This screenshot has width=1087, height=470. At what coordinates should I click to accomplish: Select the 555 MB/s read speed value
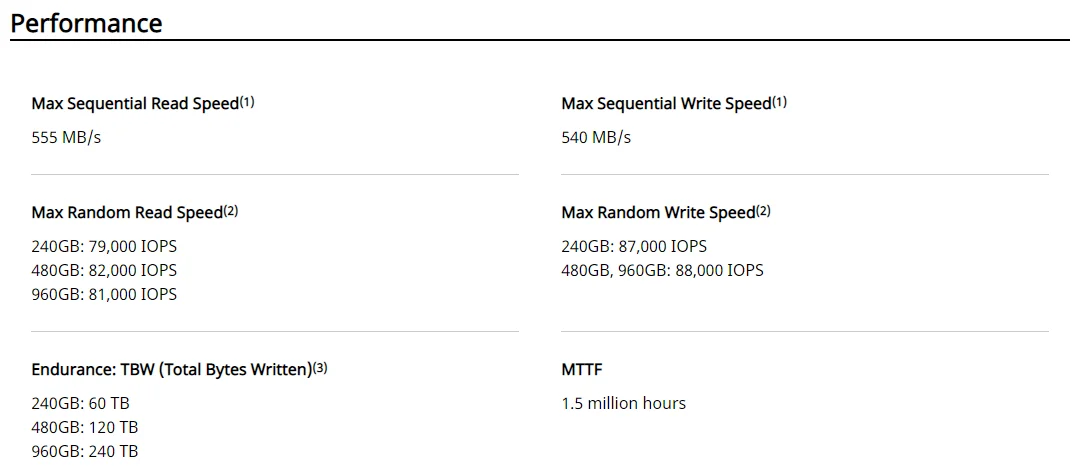(66, 137)
